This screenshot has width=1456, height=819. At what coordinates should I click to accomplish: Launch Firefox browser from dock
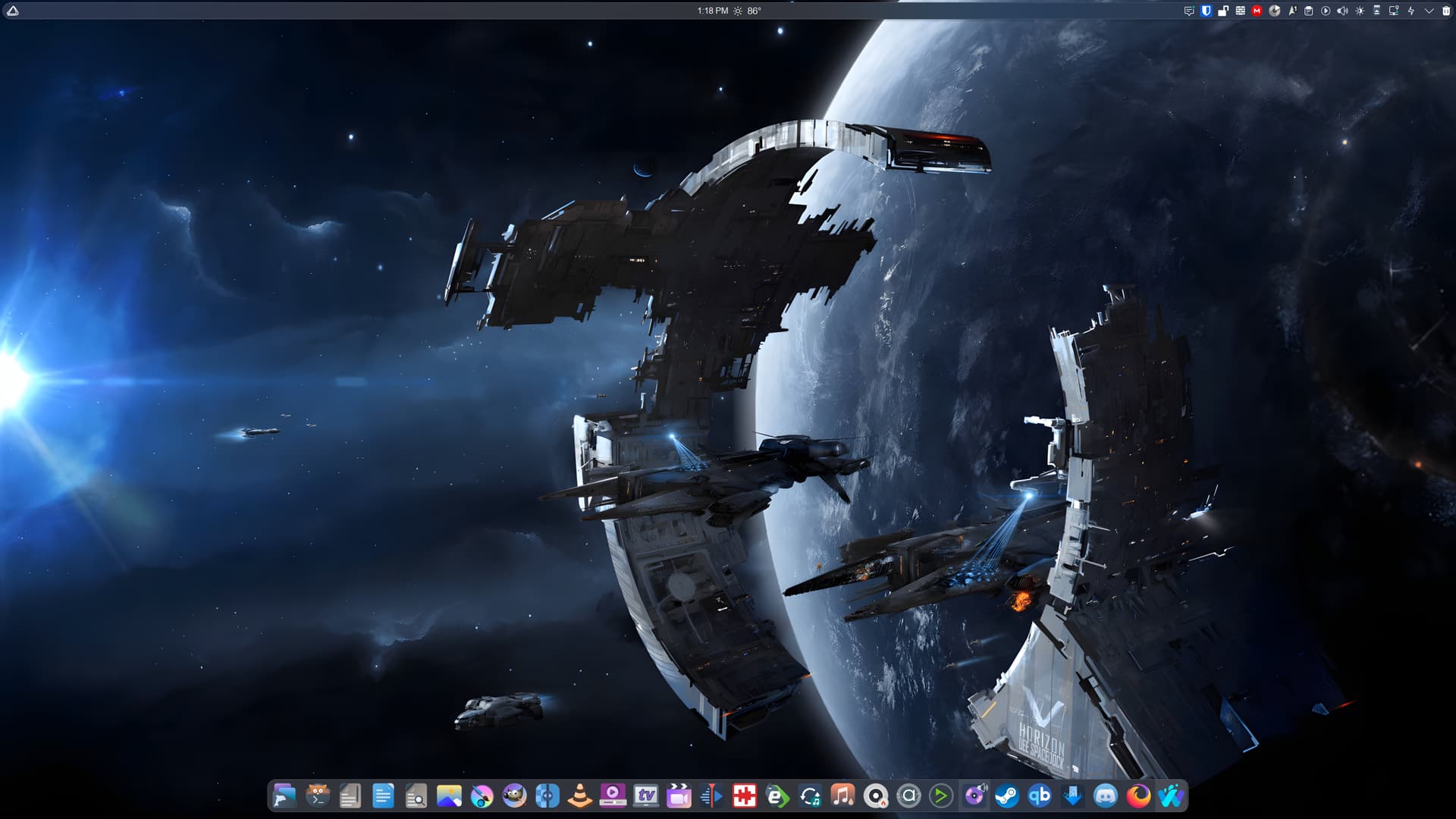click(1138, 795)
